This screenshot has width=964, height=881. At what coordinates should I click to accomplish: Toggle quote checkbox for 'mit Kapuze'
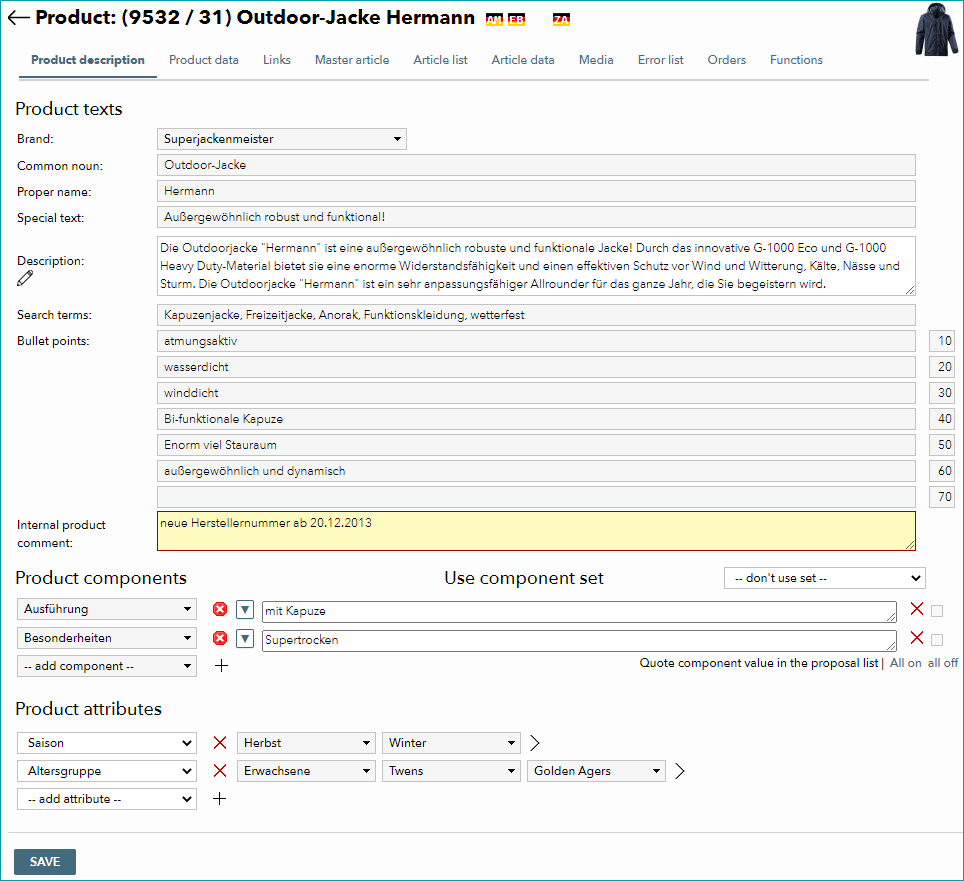937,611
